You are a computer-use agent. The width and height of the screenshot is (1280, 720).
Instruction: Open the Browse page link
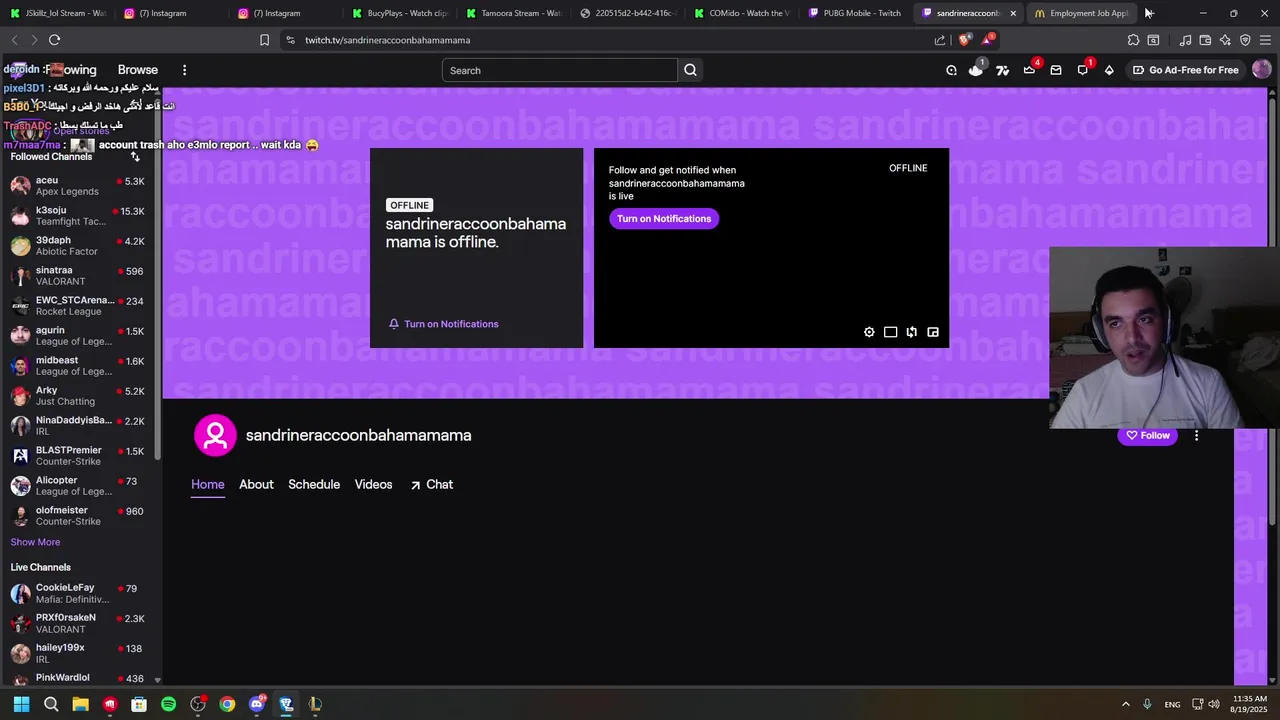138,70
